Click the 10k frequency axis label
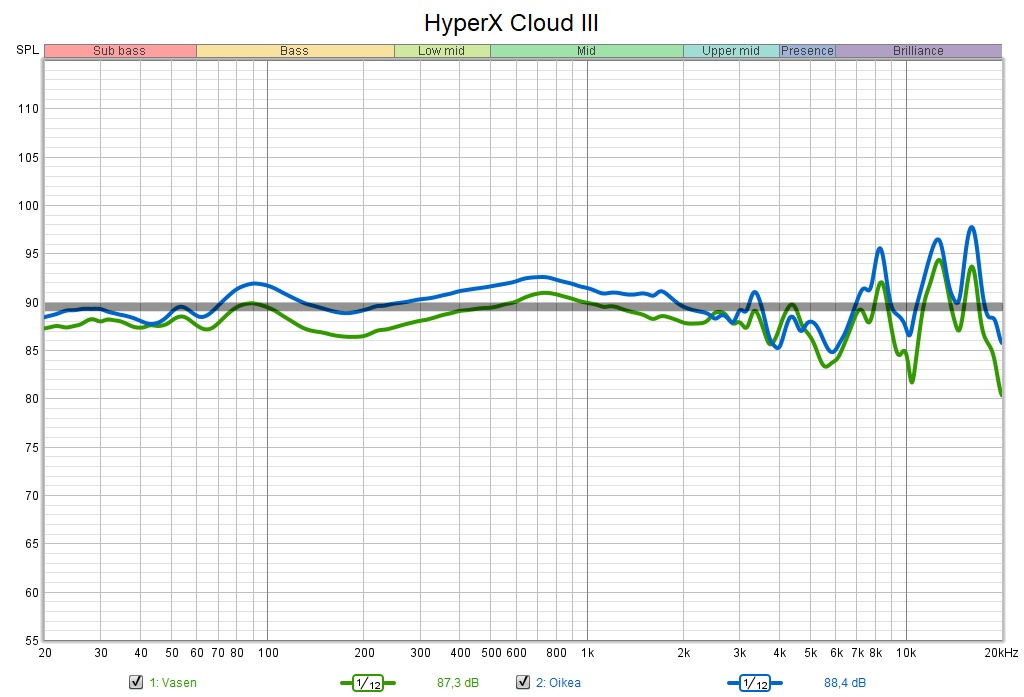Screen dimensions: 1024x697 (906, 653)
